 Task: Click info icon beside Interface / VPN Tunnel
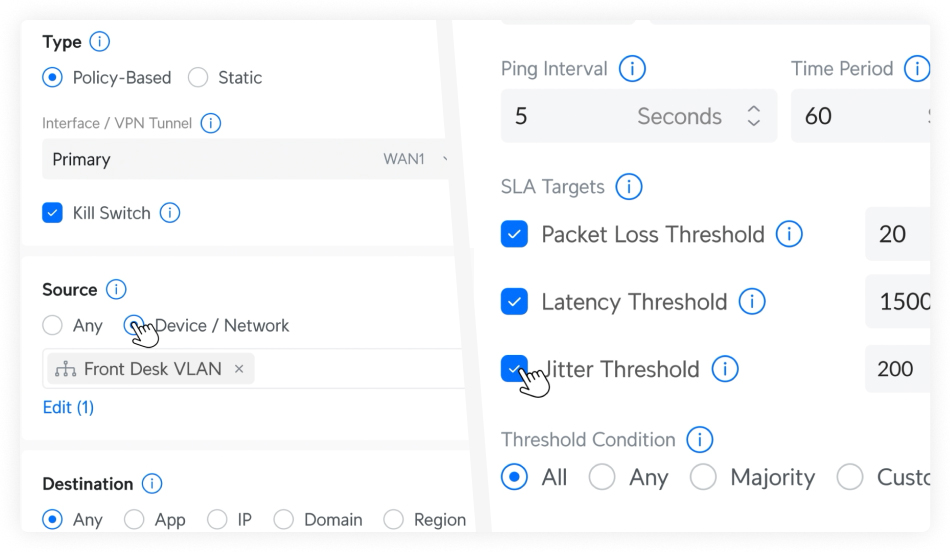pos(210,123)
